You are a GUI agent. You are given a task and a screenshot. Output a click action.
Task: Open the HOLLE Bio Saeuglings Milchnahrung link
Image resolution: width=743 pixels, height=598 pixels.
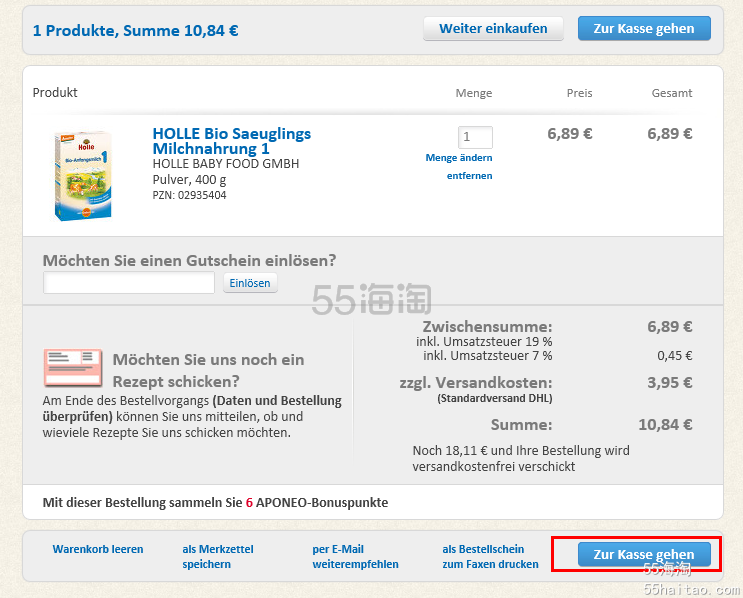[231, 140]
